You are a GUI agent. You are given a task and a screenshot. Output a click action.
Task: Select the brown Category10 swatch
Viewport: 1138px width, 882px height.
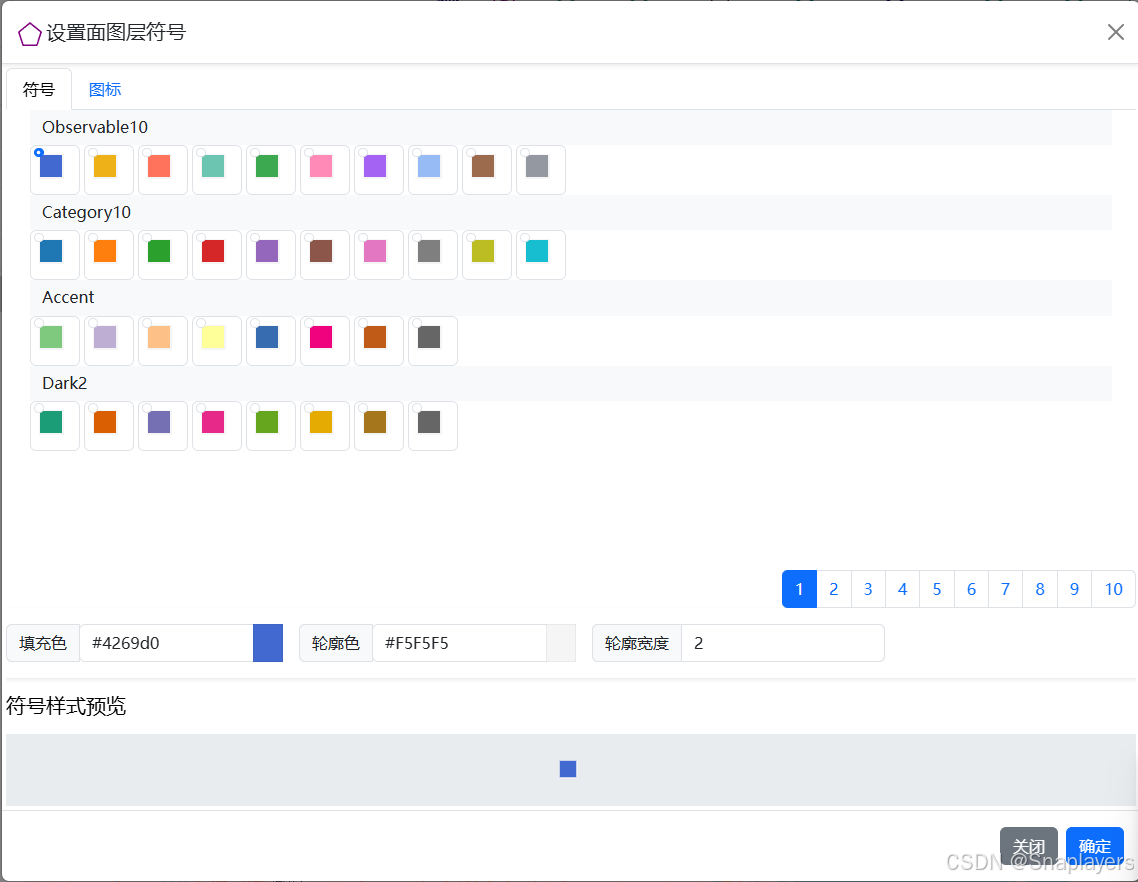pos(324,255)
